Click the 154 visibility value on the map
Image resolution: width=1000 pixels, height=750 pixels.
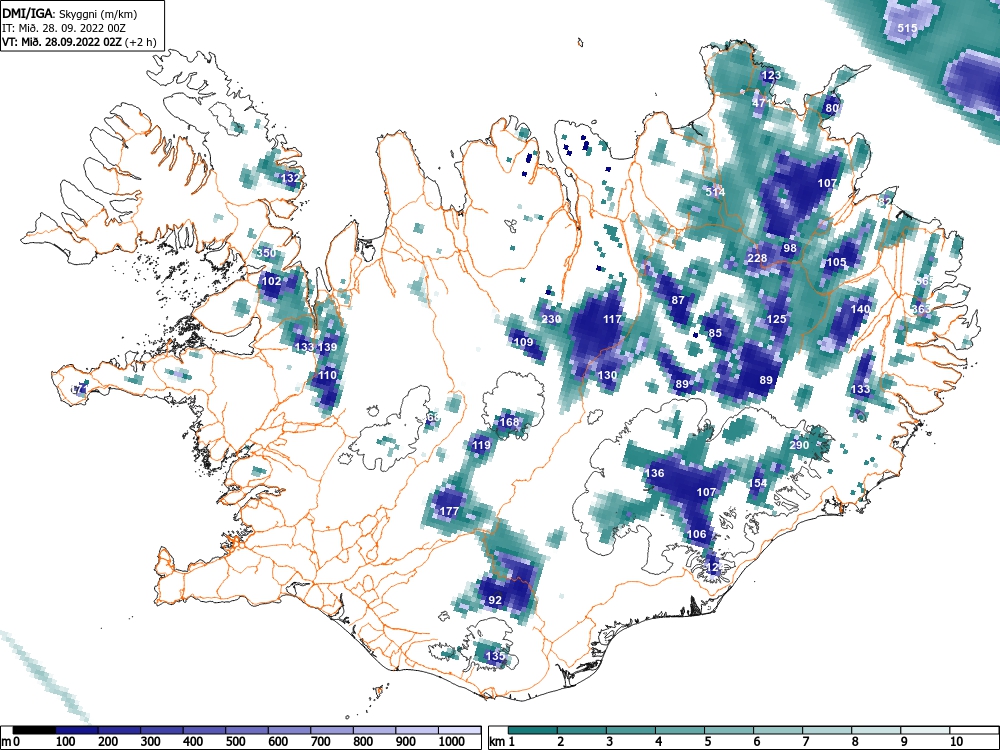coord(757,483)
